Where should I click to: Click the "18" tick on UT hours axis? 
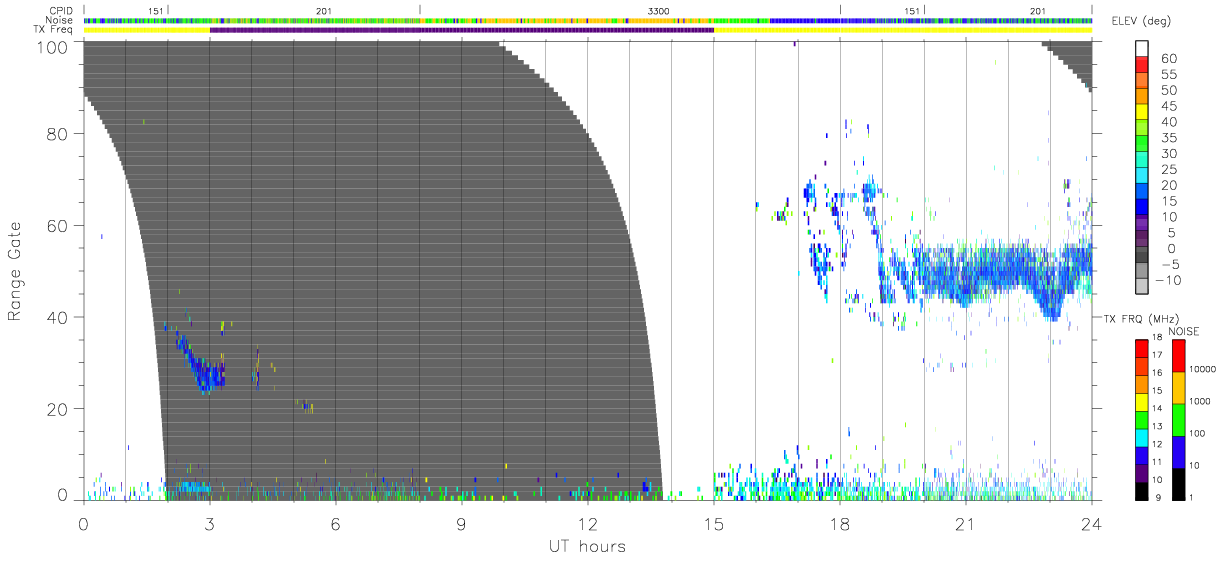point(840,525)
